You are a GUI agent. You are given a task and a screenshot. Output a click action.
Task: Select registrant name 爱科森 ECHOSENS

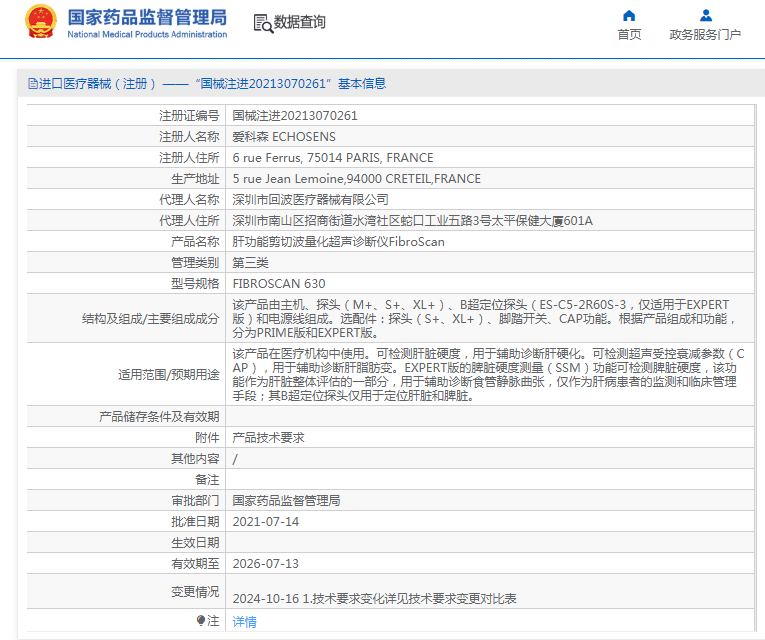pos(284,137)
